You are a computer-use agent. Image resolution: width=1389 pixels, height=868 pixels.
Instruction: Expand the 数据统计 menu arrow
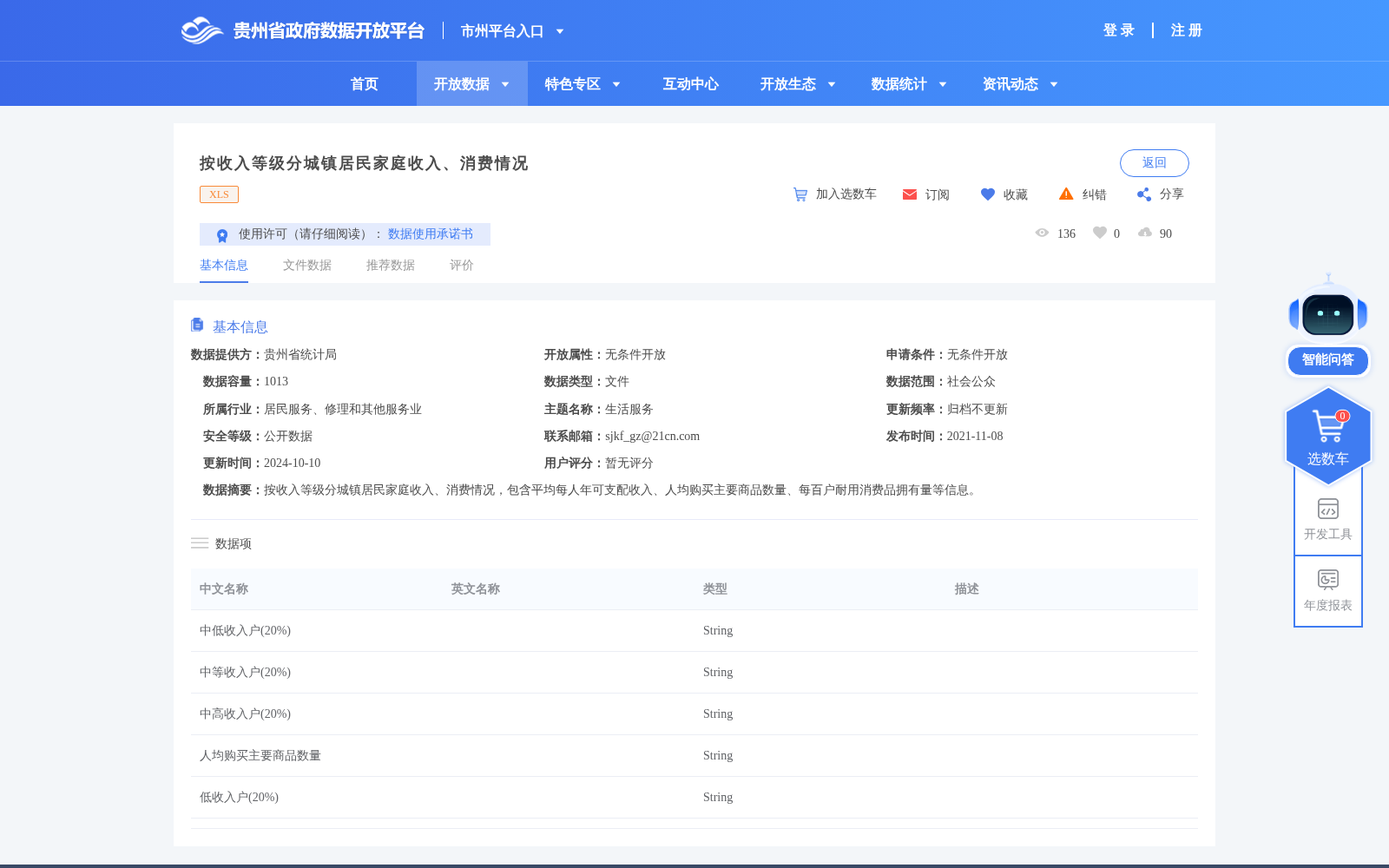[943, 84]
